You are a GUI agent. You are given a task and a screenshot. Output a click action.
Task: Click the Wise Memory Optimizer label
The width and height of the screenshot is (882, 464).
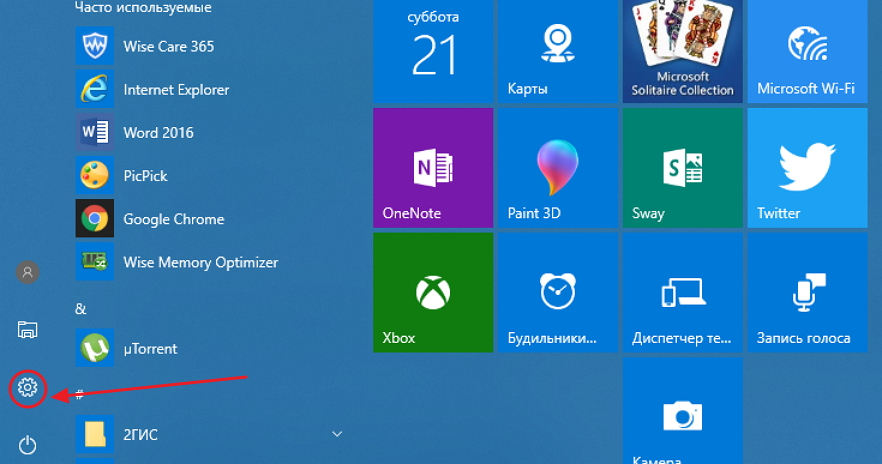coord(201,263)
